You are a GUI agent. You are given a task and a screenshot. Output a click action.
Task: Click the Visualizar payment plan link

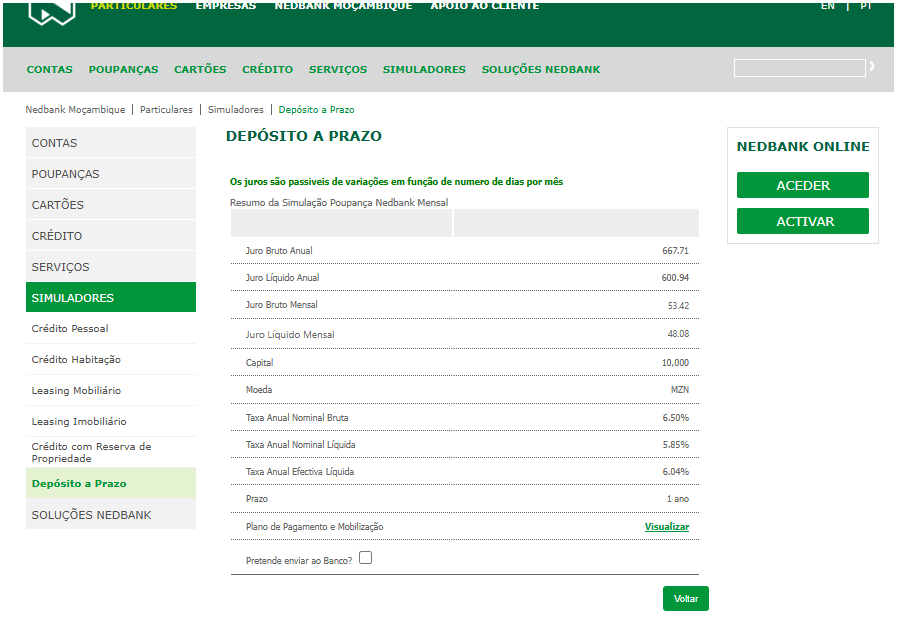click(666, 526)
